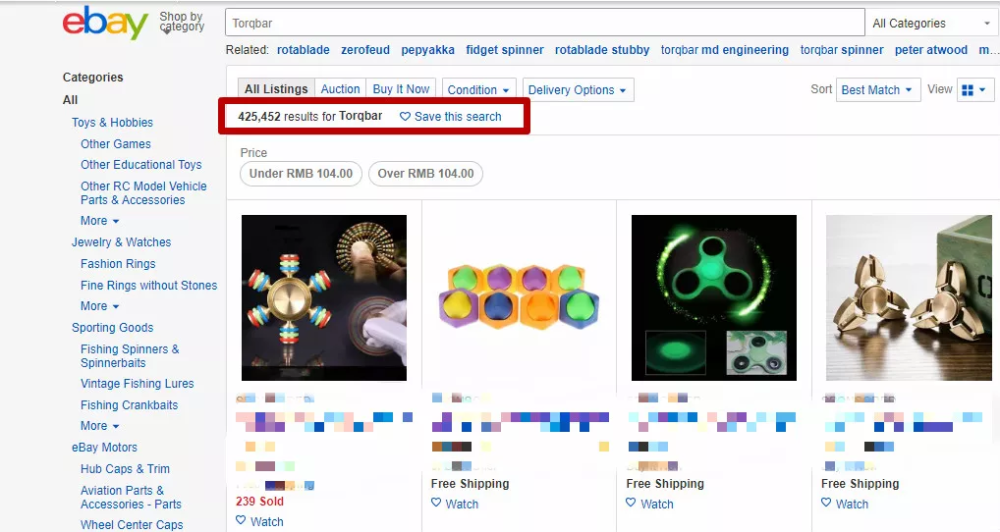1000x532 pixels.
Task: Open related search pepyakka
Action: [427, 50]
